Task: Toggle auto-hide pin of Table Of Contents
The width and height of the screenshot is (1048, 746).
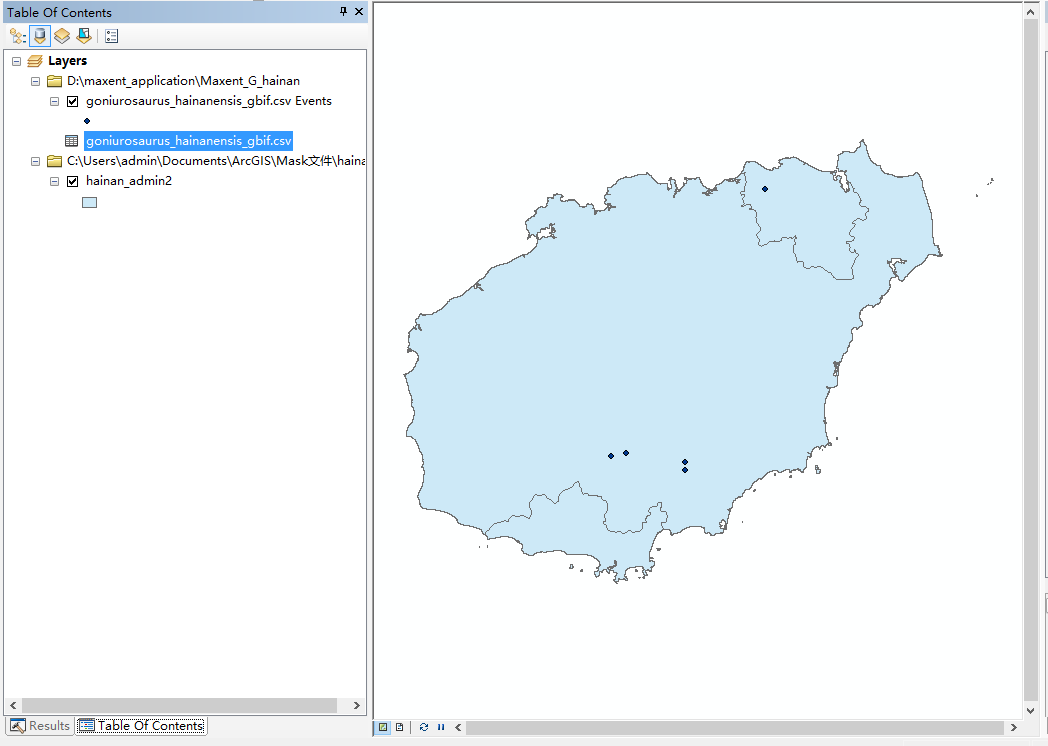Action: (344, 11)
